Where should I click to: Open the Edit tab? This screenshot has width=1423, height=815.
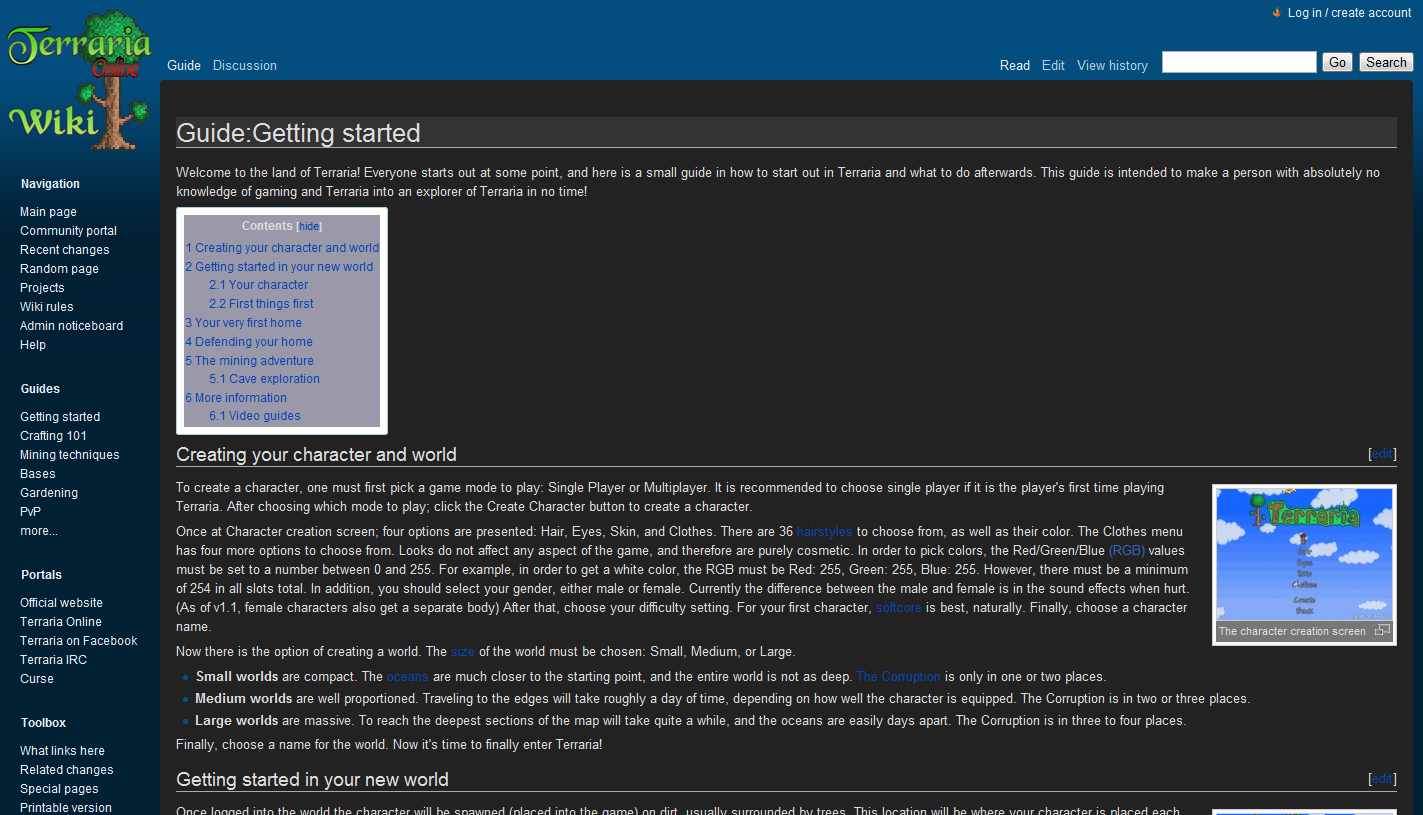pyautogui.click(x=1053, y=65)
